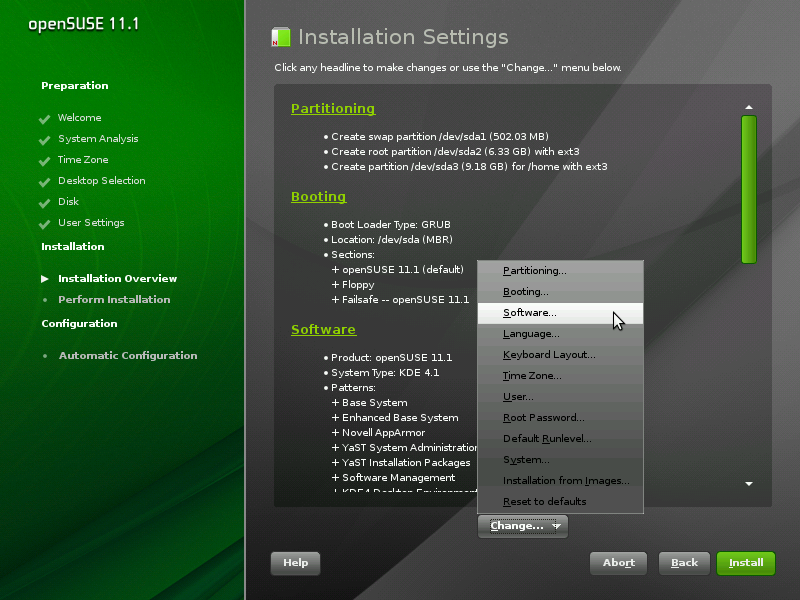Choose System... from the Change menu

click(x=560, y=459)
